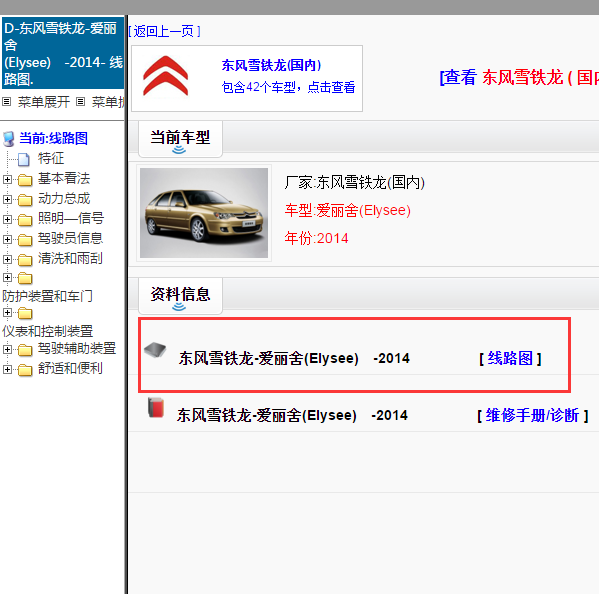Click the folder icon beside 舒适和便利
599x594 pixels.
pos(25,370)
